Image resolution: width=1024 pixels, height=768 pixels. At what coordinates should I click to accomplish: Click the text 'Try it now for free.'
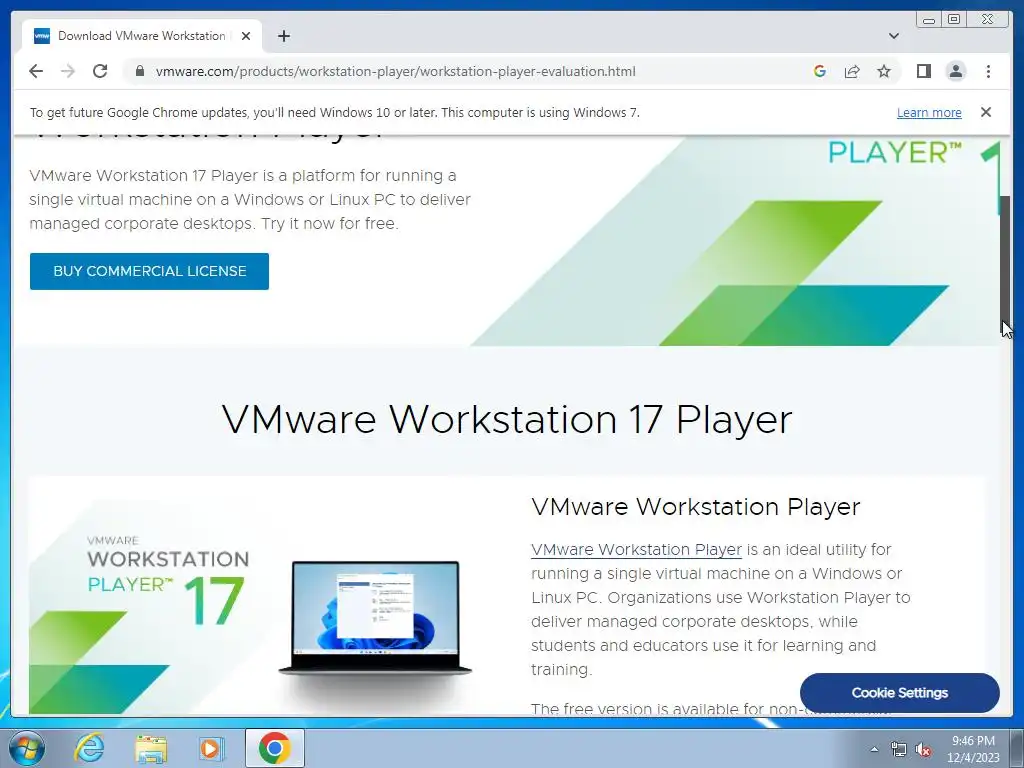[330, 223]
